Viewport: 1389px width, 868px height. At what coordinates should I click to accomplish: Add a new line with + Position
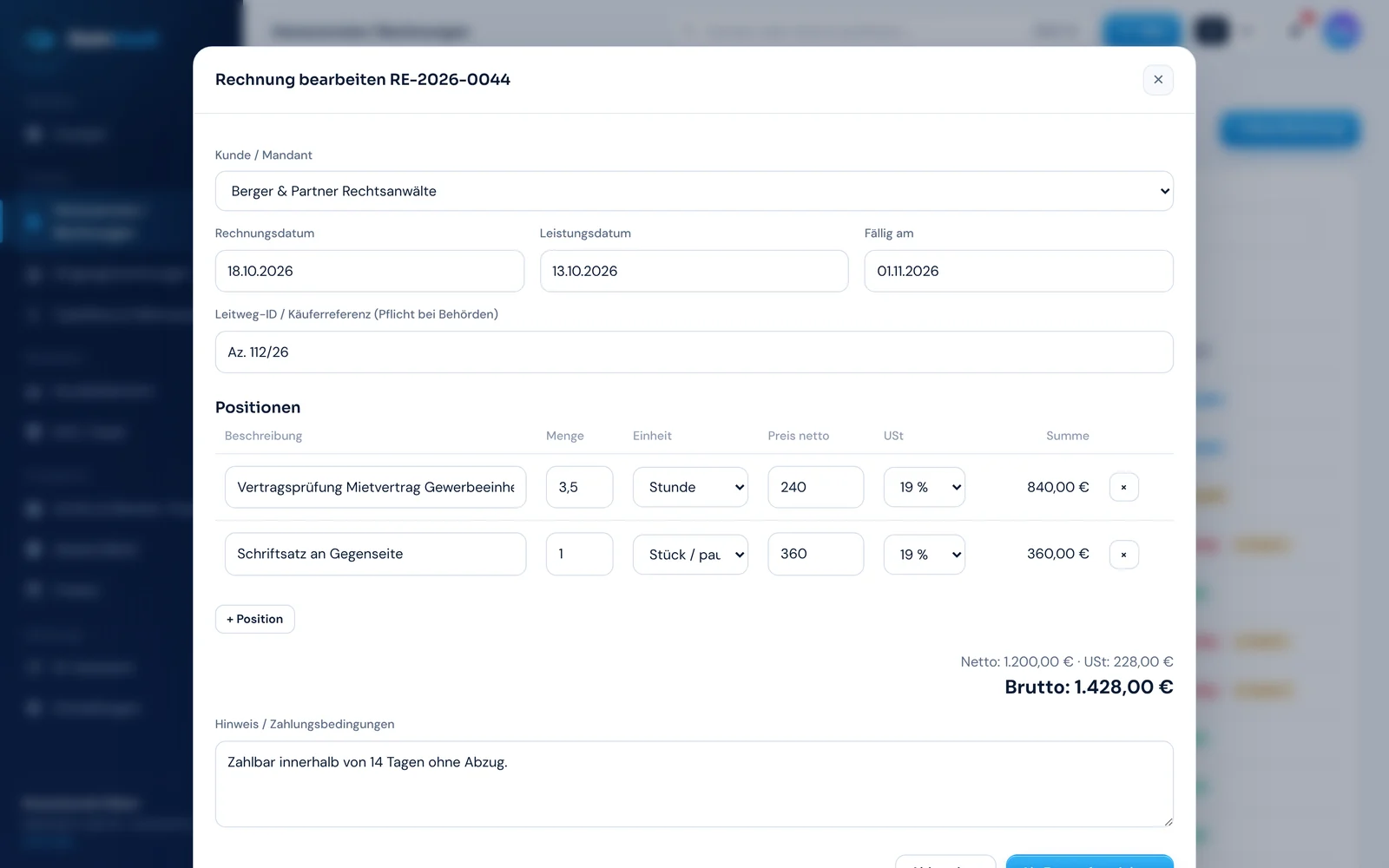[255, 619]
